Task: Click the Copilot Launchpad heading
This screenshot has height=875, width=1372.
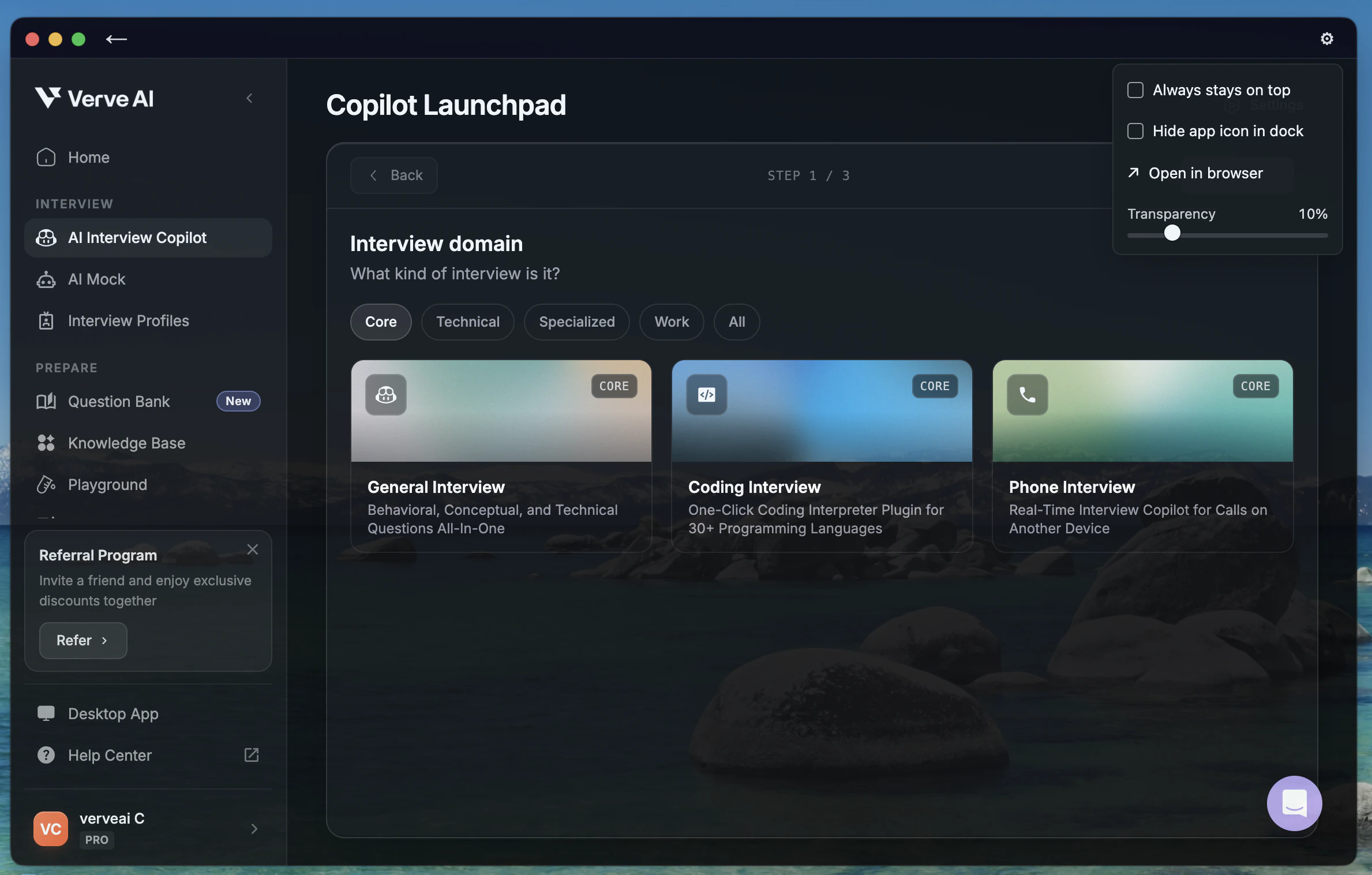Action: coord(446,105)
